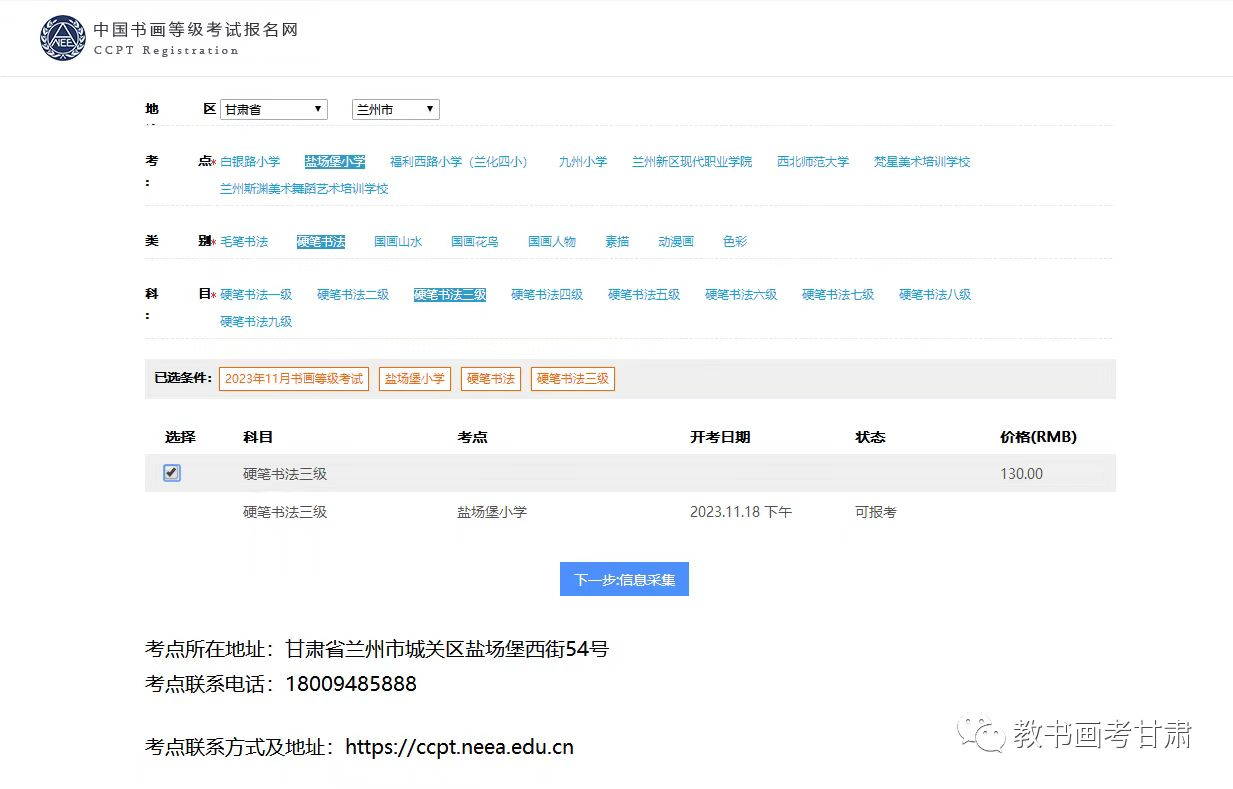Click the WeChat logo in the watermark
The width and height of the screenshot is (1233, 789).
coord(979,734)
